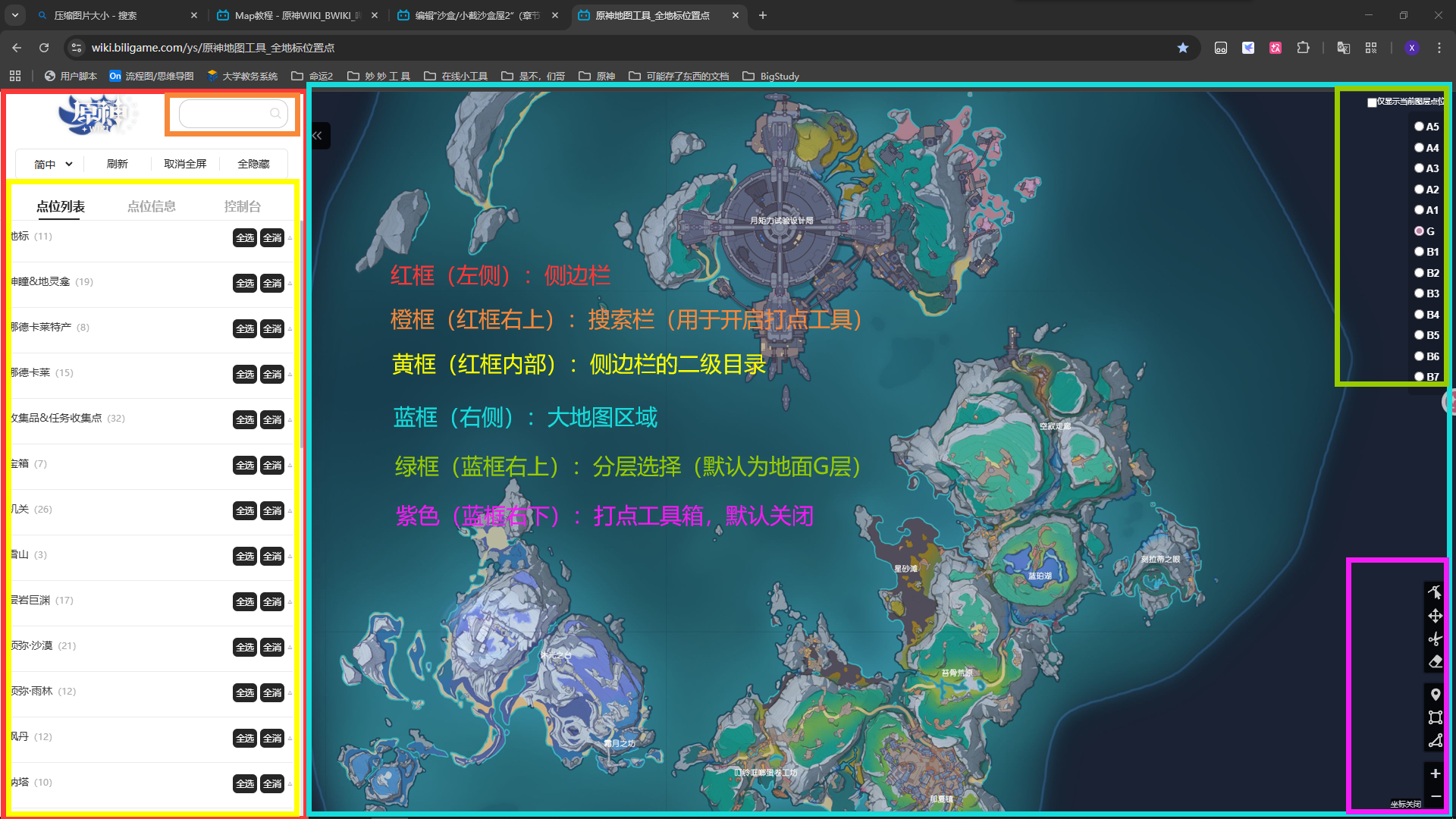
Task: Select the location pin marker tool
Action: tap(1435, 695)
